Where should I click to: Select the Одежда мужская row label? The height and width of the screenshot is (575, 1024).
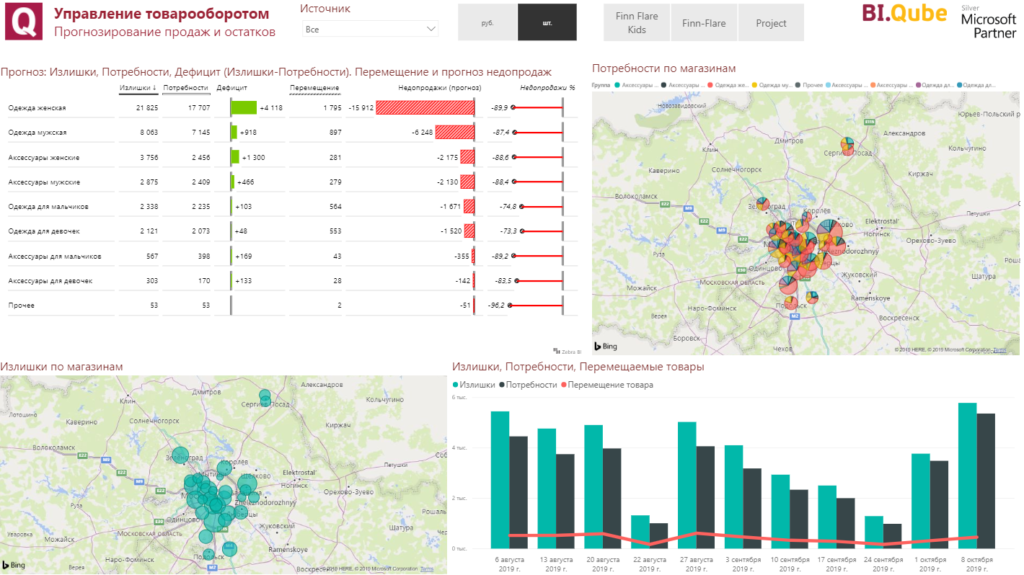coord(37,133)
